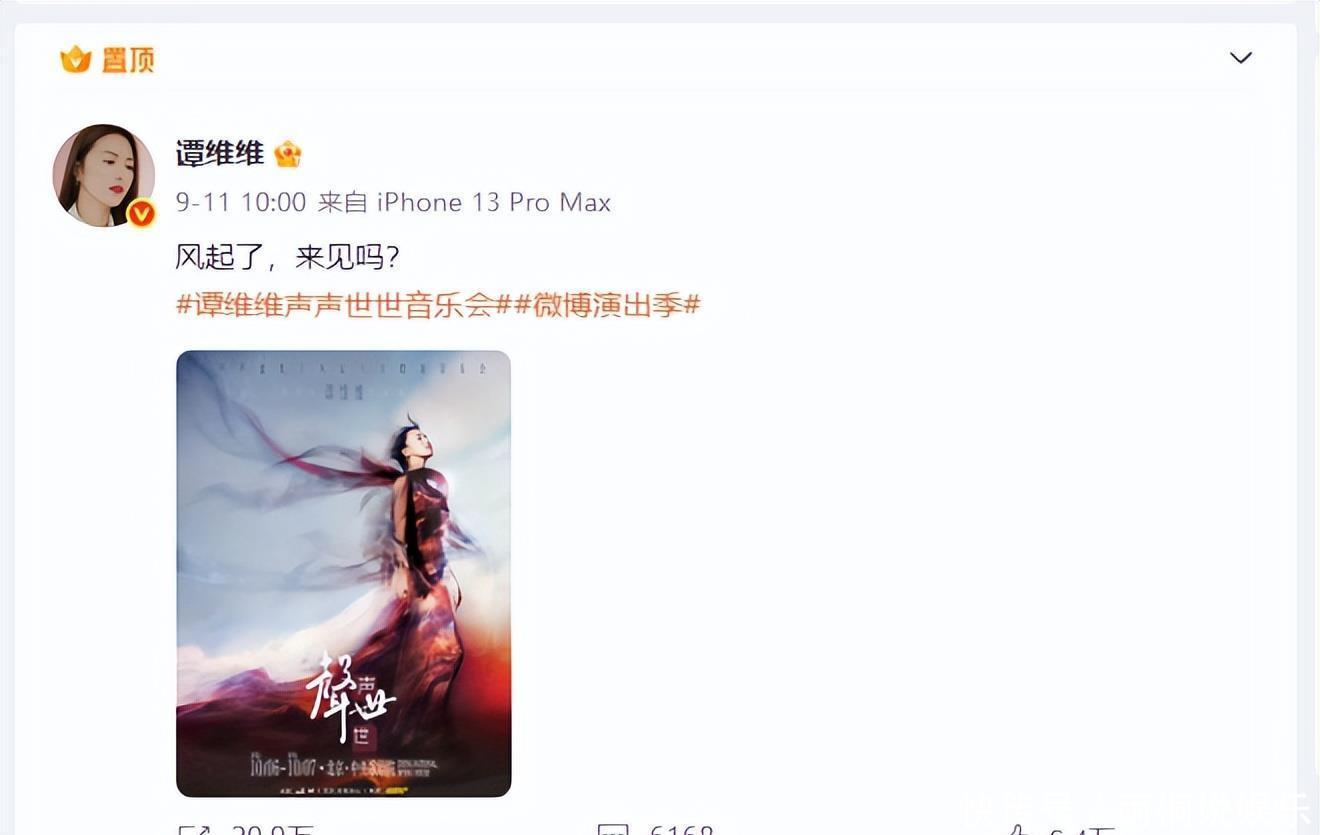This screenshot has height=835, width=1320.
Task: Click the iPhone 13 Pro Max source link
Action: coord(494,202)
